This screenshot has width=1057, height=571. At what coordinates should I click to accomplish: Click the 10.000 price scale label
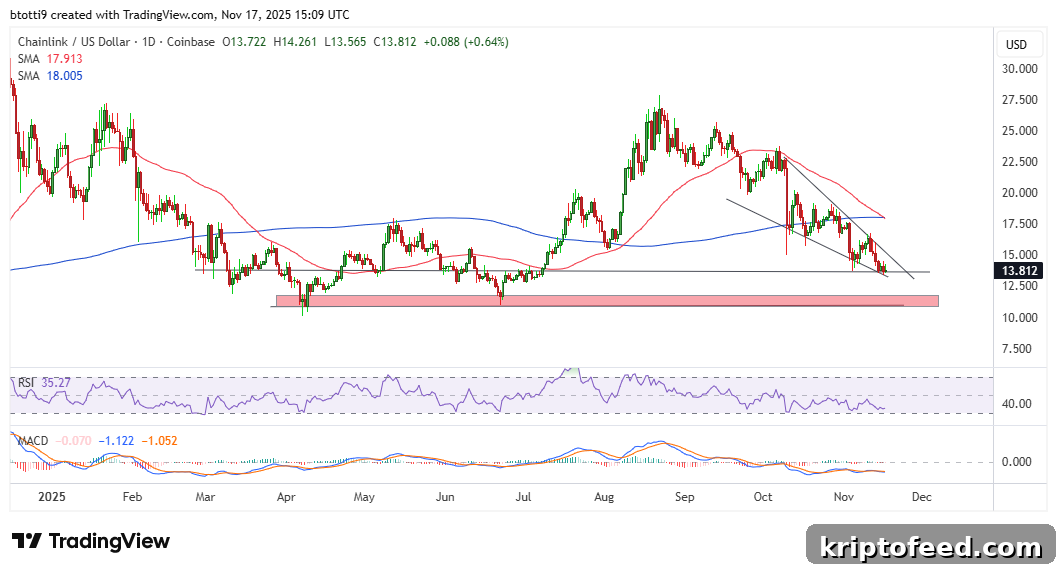[x=1020, y=318]
